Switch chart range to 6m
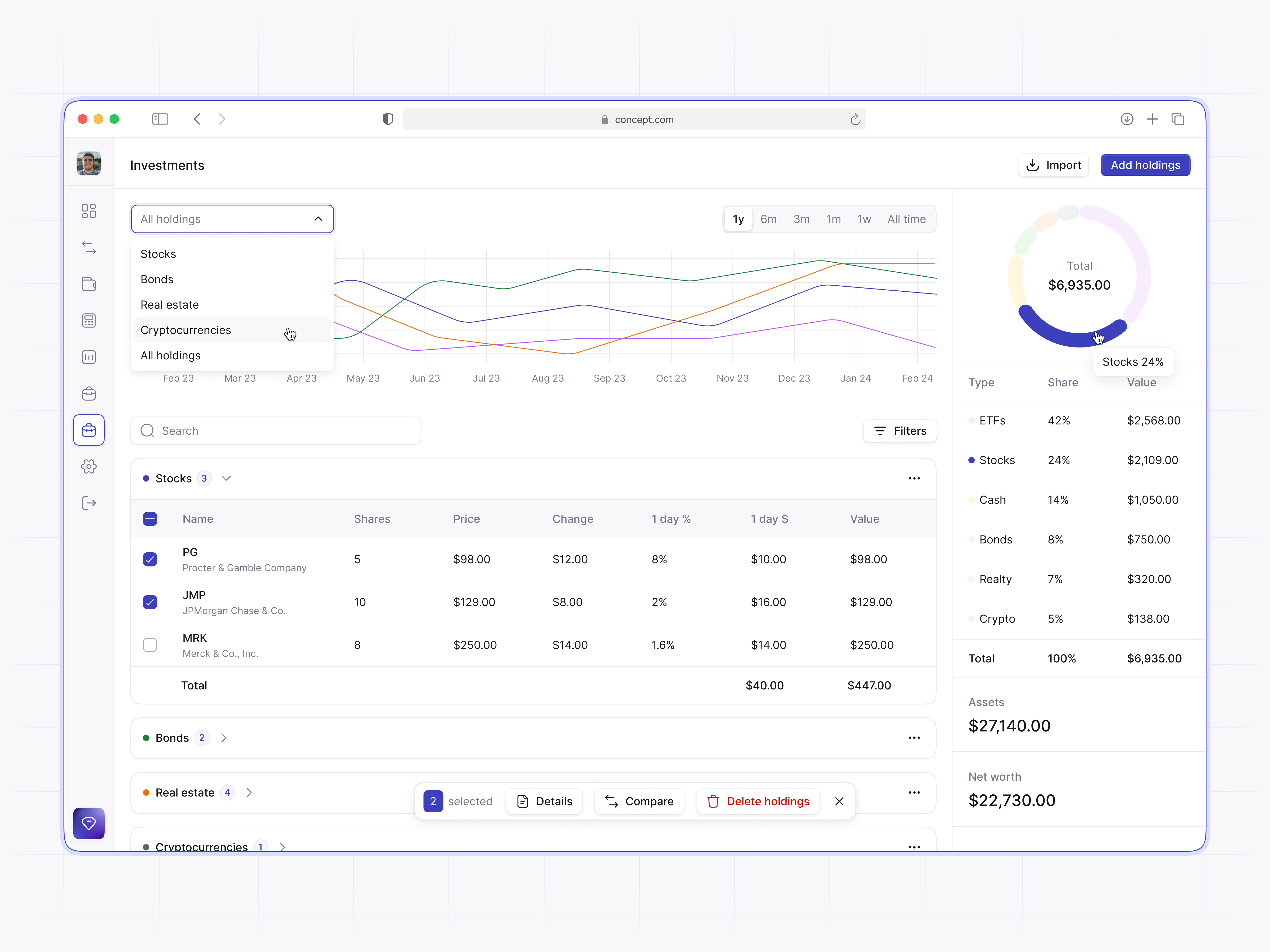Viewport: 1270px width, 952px height. pos(768,219)
